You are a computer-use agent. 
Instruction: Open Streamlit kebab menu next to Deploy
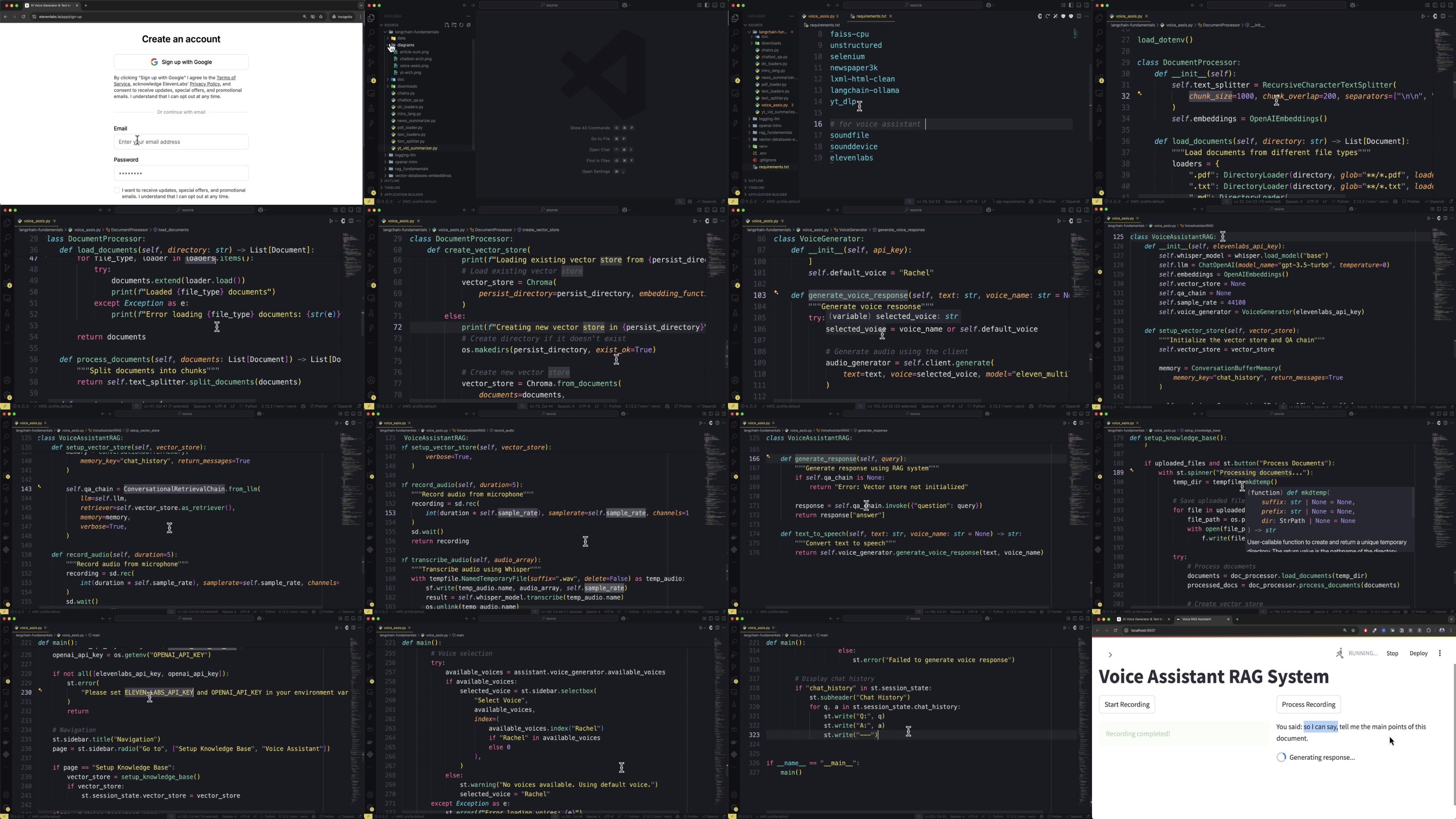pyautogui.click(x=1440, y=653)
